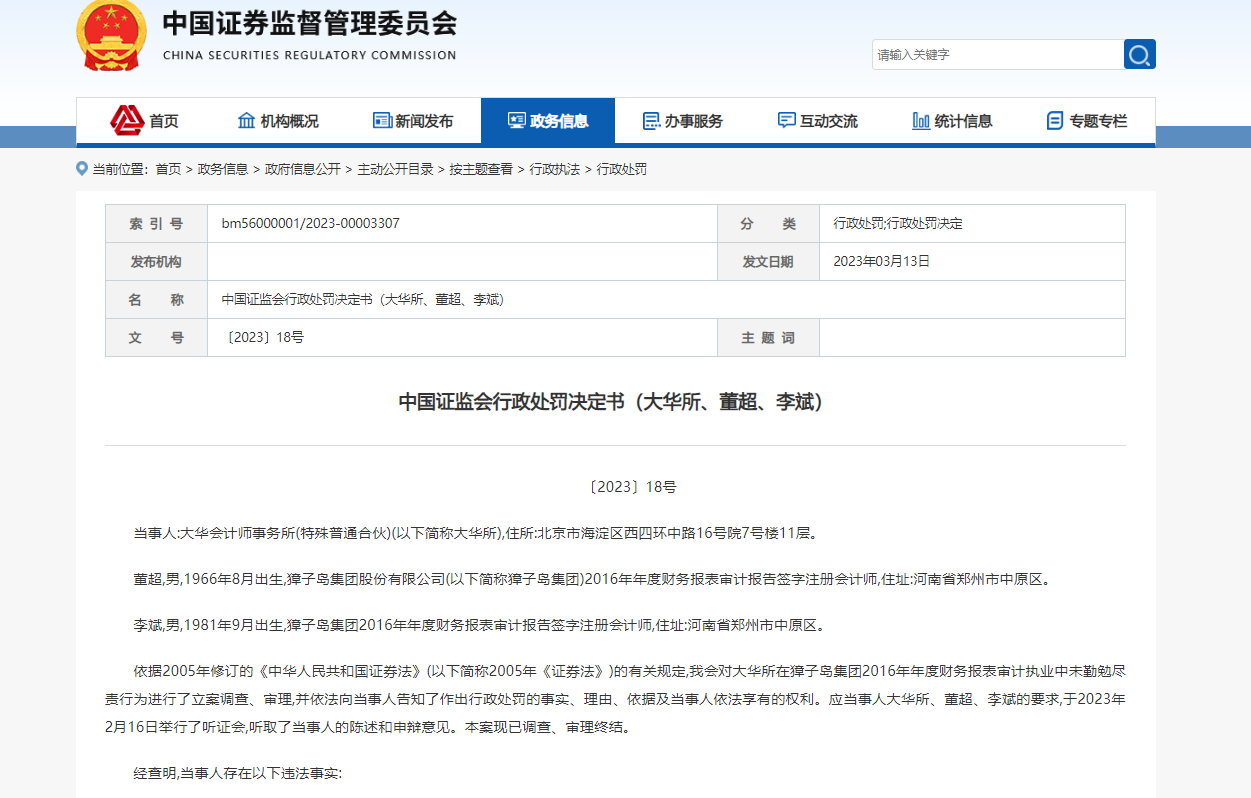Select the issue date 2023年03月13日
The image size is (1251, 798).
[882, 261]
